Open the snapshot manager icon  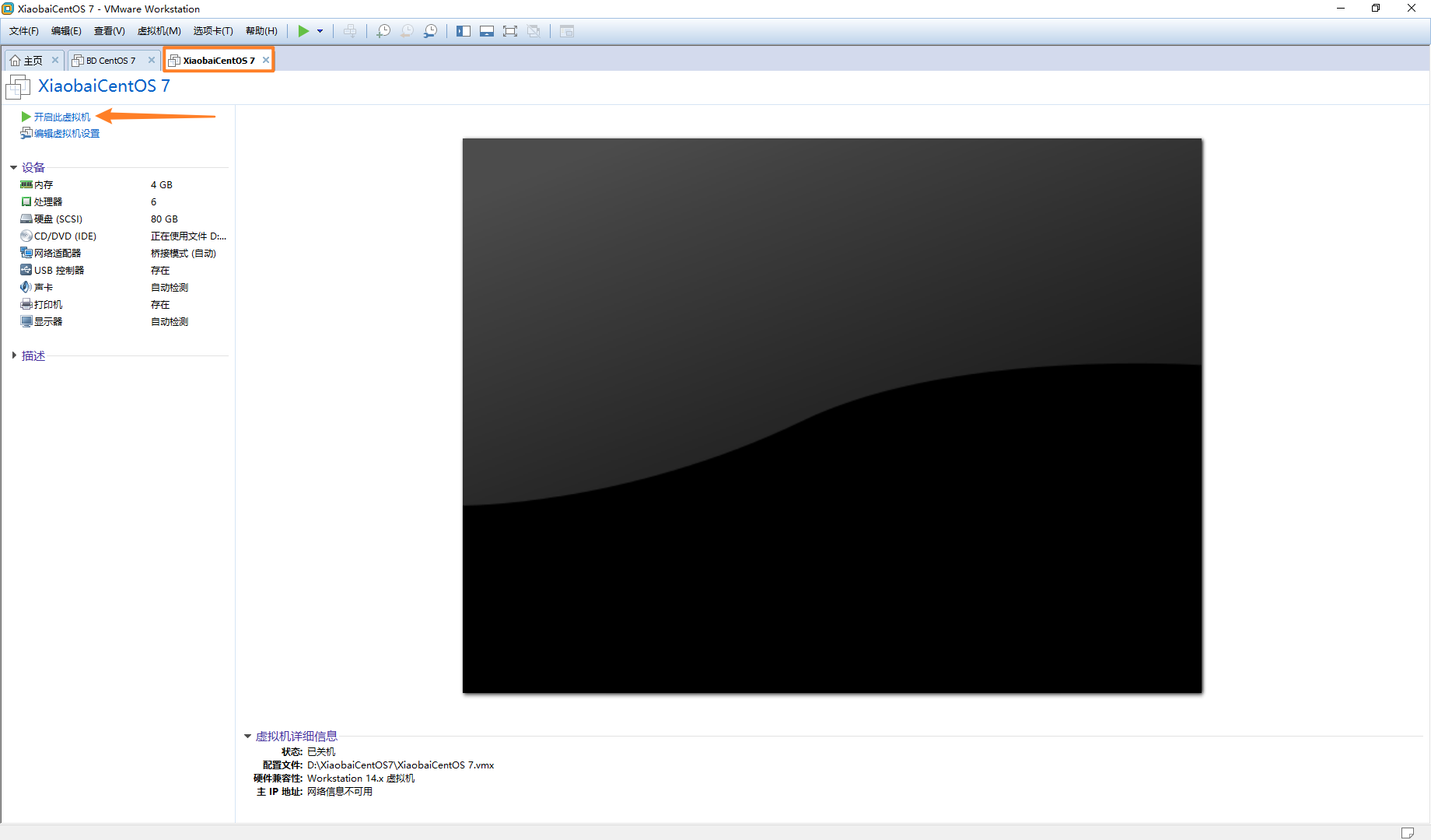tap(430, 31)
